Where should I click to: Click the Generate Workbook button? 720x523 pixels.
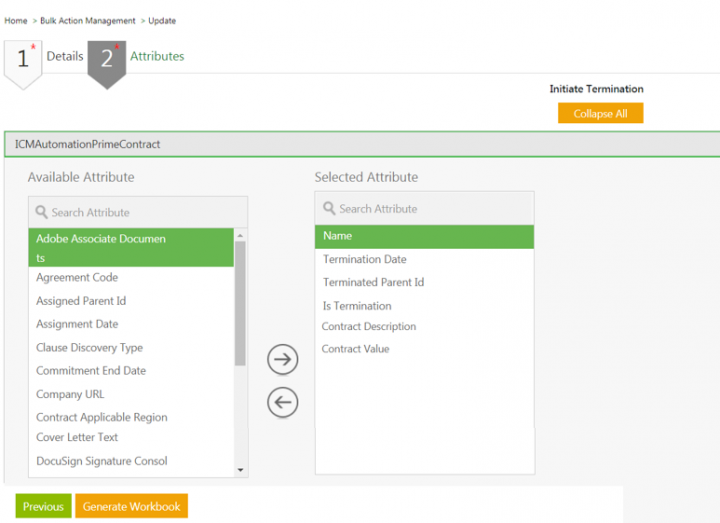tap(131, 507)
